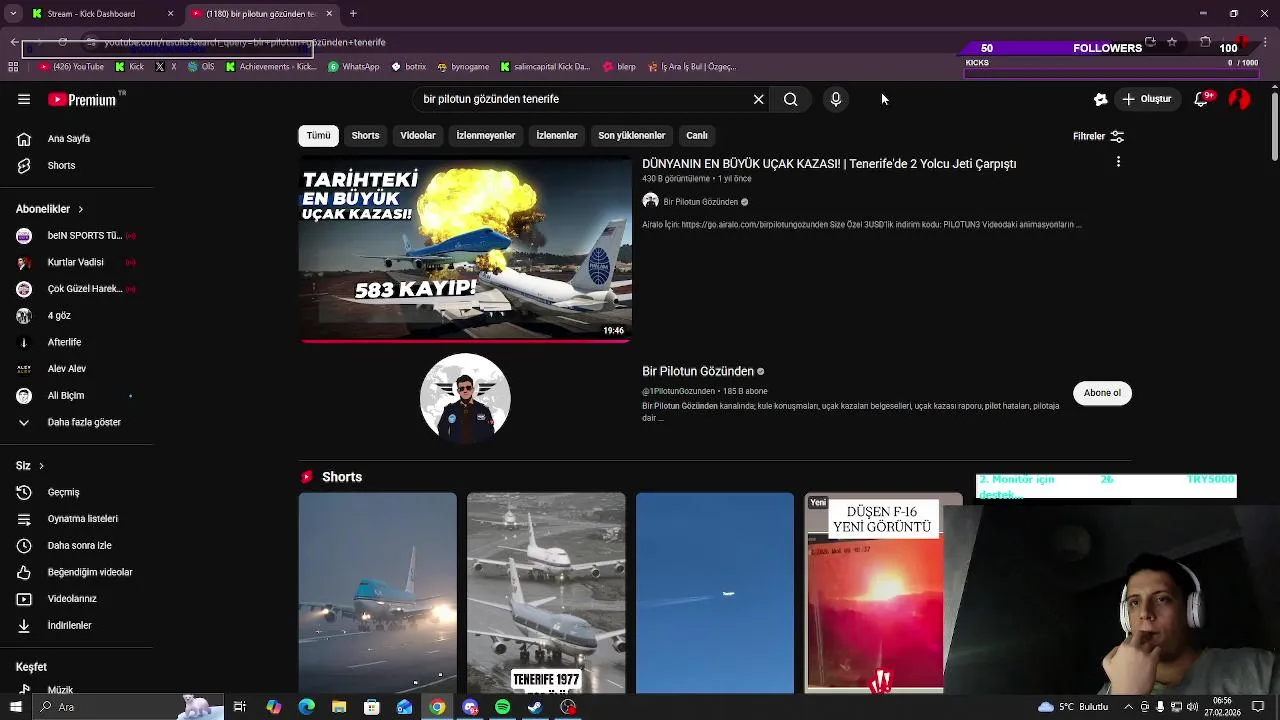This screenshot has height=720, width=1280.
Task: Expand the Siz section arrow
Action: 41,466
